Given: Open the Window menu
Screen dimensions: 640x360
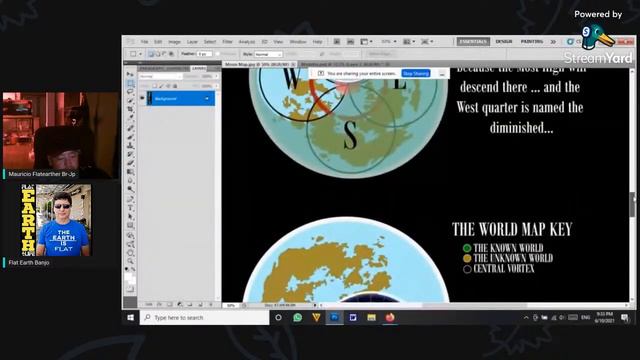Looking at the screenshot, I should [298, 42].
